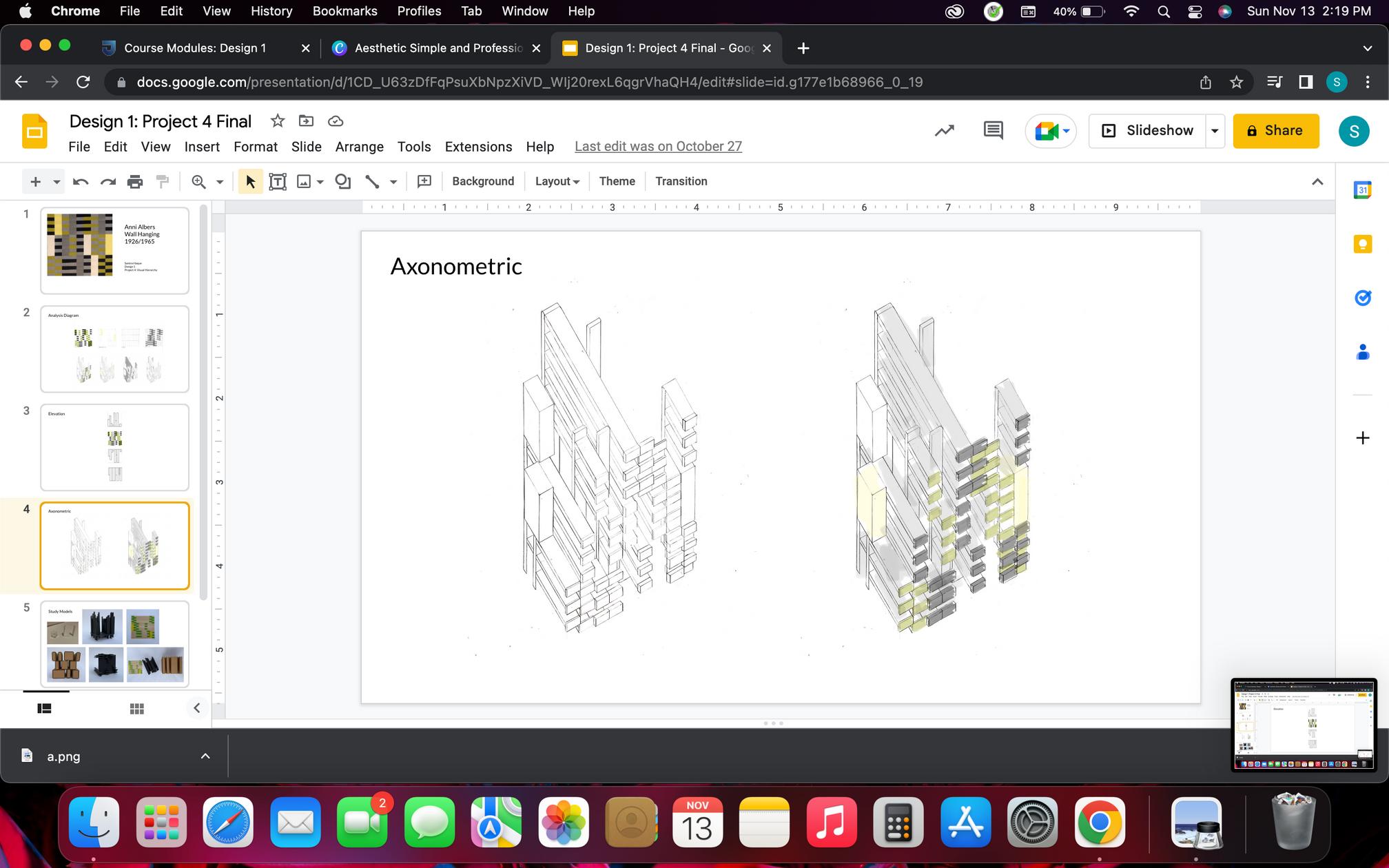Screen dimensions: 1389x868
Task: Expand Slideshow options arrow
Action: [1215, 130]
